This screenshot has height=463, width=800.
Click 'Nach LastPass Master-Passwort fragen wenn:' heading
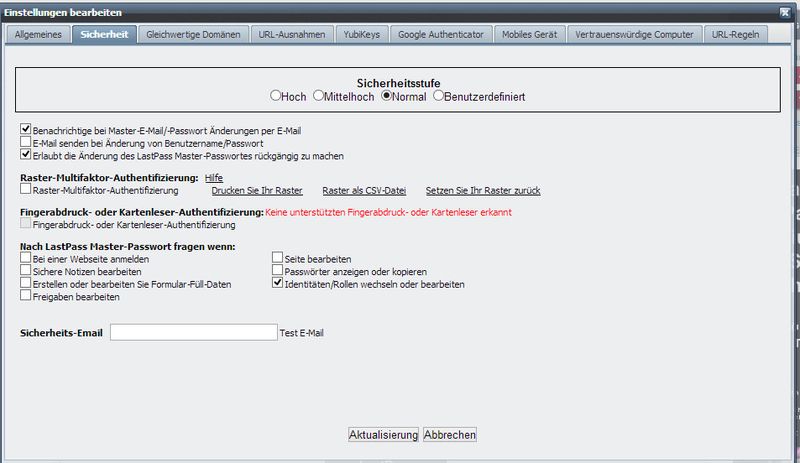coord(128,247)
